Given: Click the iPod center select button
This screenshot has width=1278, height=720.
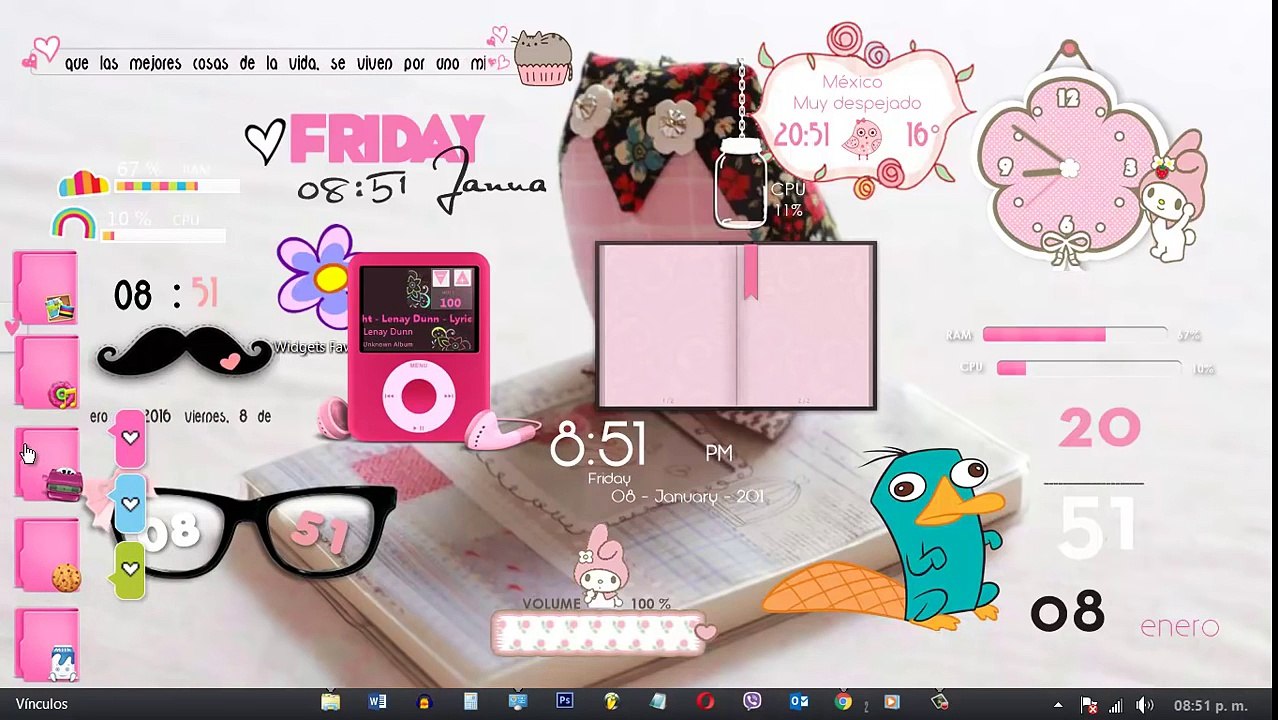Looking at the screenshot, I should point(420,397).
